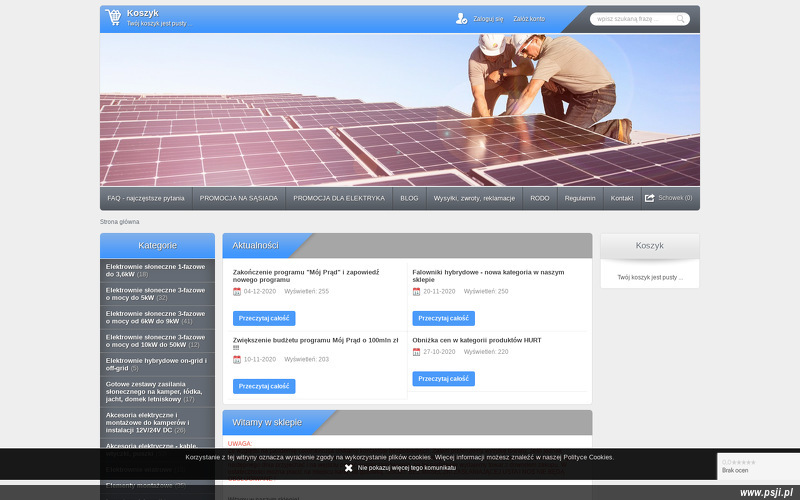
Task: Click the Schowek share icon
Action: click(649, 198)
